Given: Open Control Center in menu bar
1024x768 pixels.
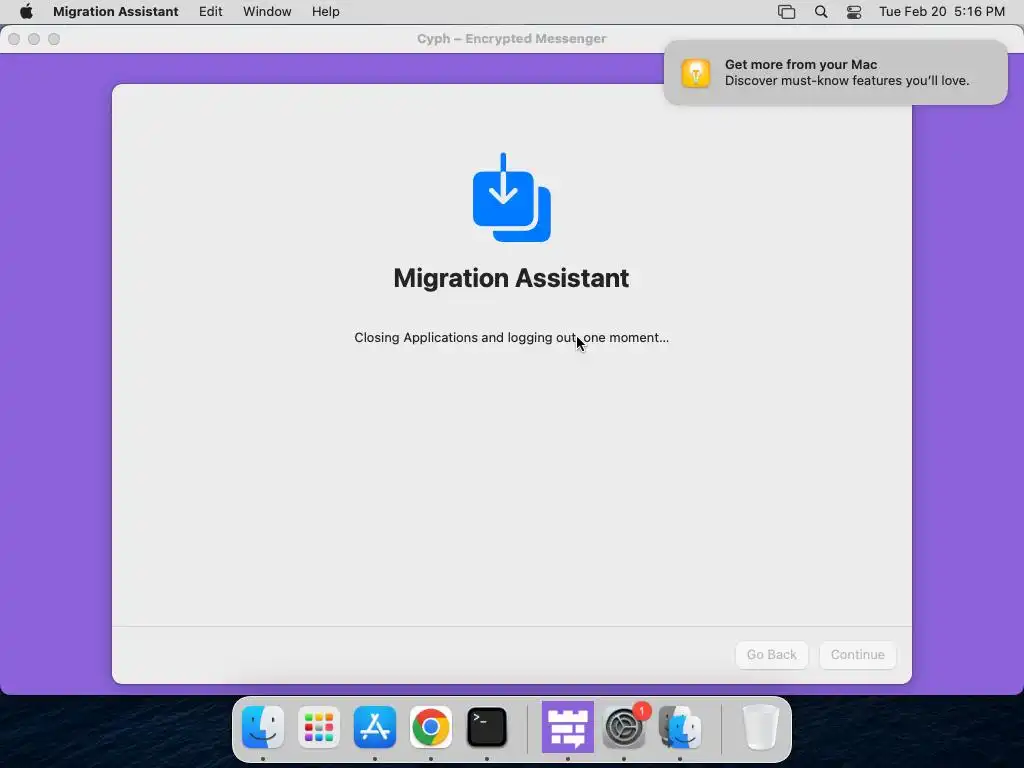Looking at the screenshot, I should [854, 12].
